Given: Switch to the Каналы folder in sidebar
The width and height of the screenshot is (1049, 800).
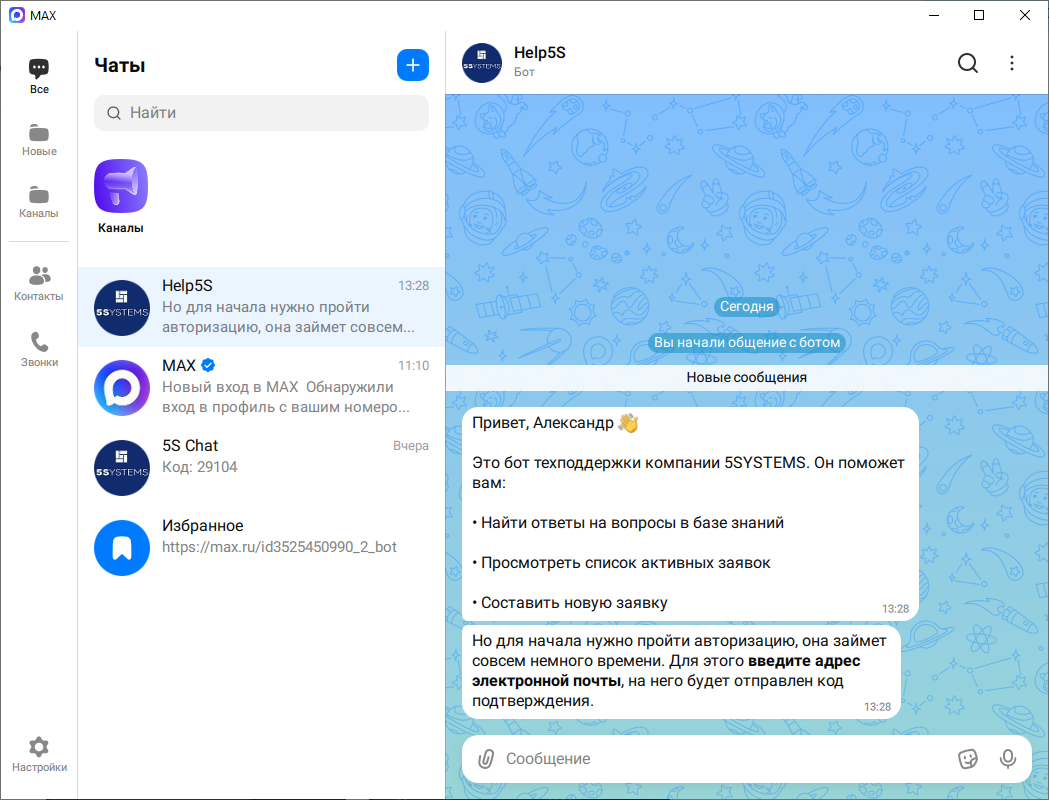Looking at the screenshot, I should [39, 202].
